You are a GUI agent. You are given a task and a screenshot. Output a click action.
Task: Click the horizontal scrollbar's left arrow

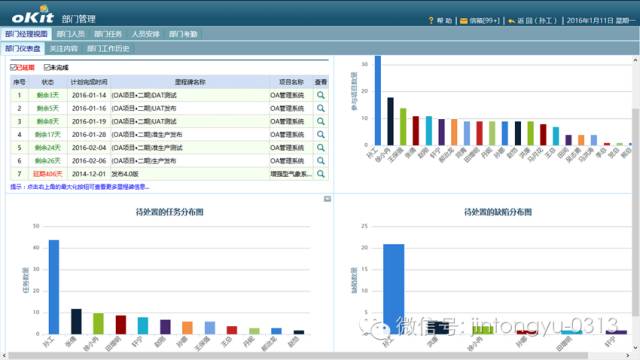pyautogui.click(x=4, y=356)
